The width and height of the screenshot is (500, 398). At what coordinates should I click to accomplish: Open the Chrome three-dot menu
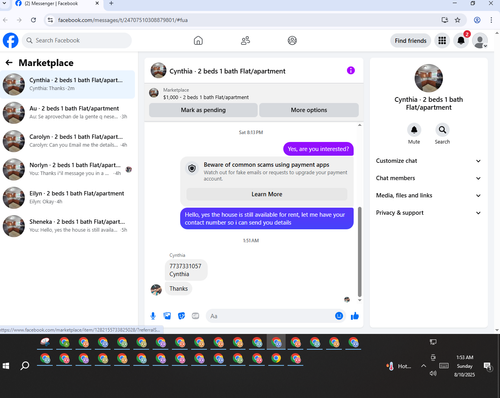pos(491,20)
